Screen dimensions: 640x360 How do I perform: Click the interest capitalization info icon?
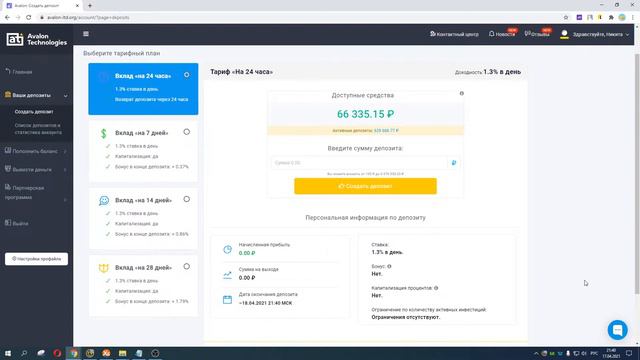pyautogui.click(x=436, y=288)
